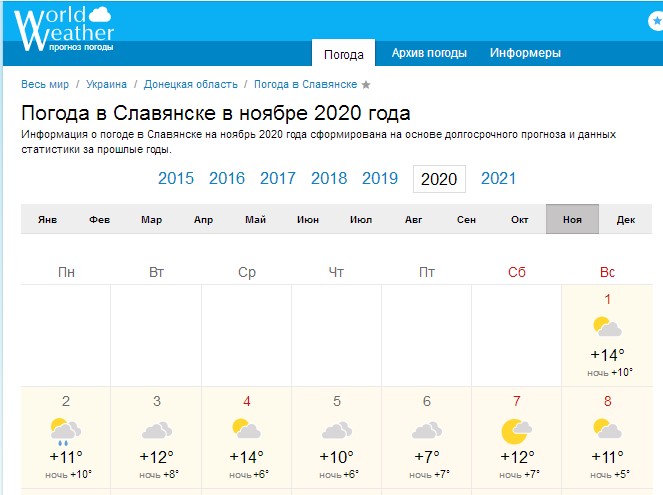The image size is (663, 495).
Task: Click the cloud icon on November 6
Action: (x=427, y=430)
